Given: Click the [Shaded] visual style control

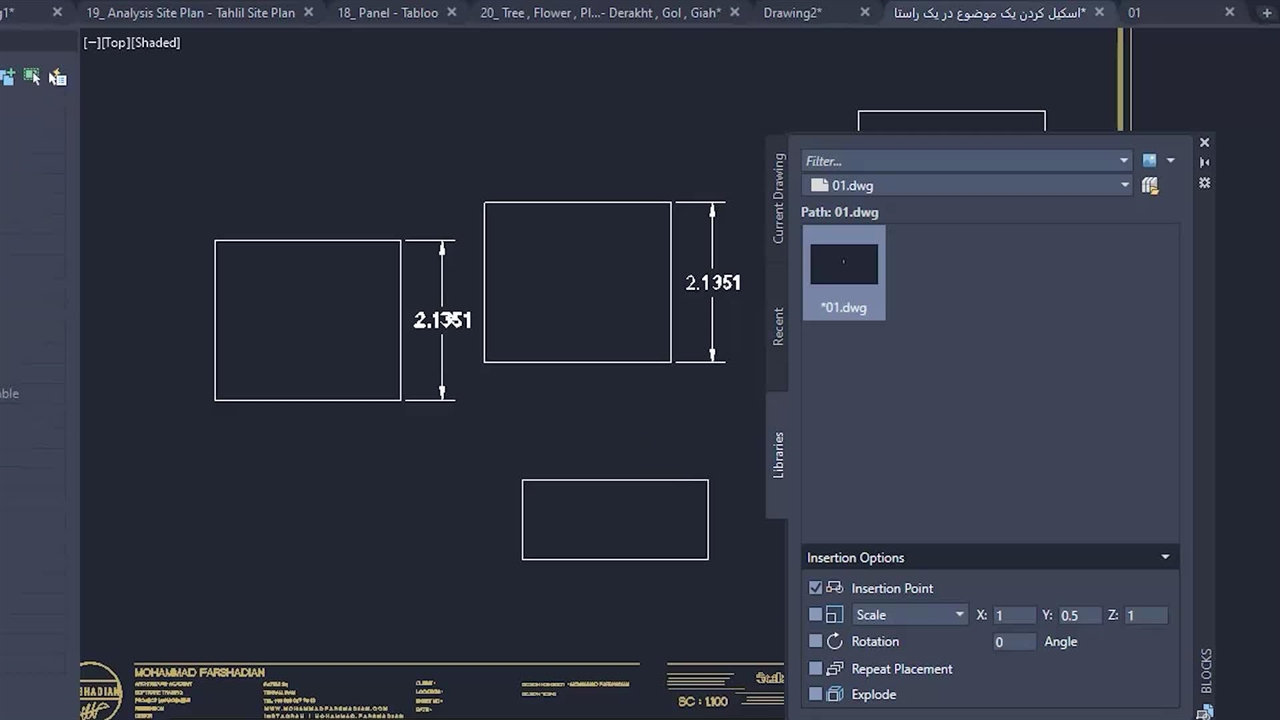Looking at the screenshot, I should click(x=155, y=43).
